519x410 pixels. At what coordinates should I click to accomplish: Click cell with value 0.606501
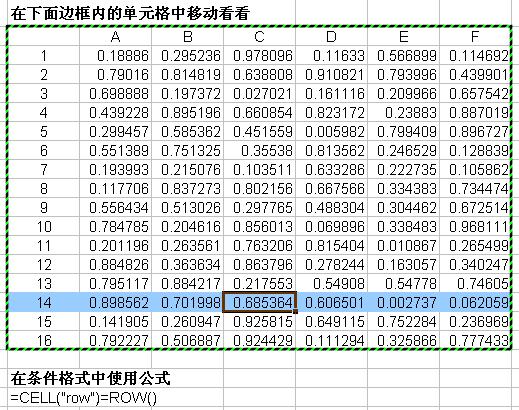331,302
